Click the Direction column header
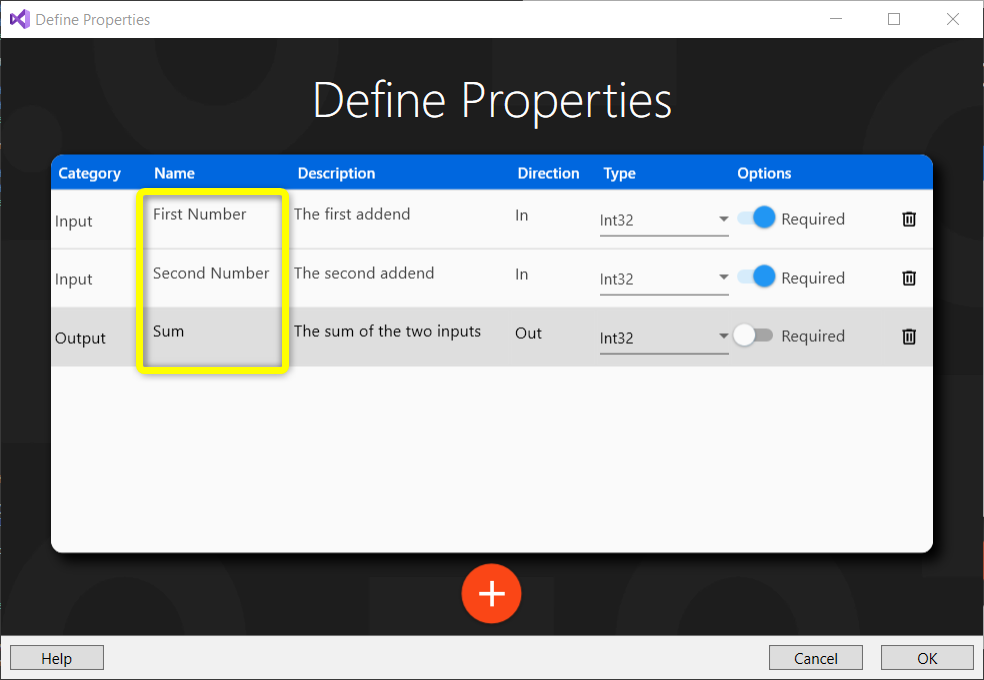 (x=548, y=172)
